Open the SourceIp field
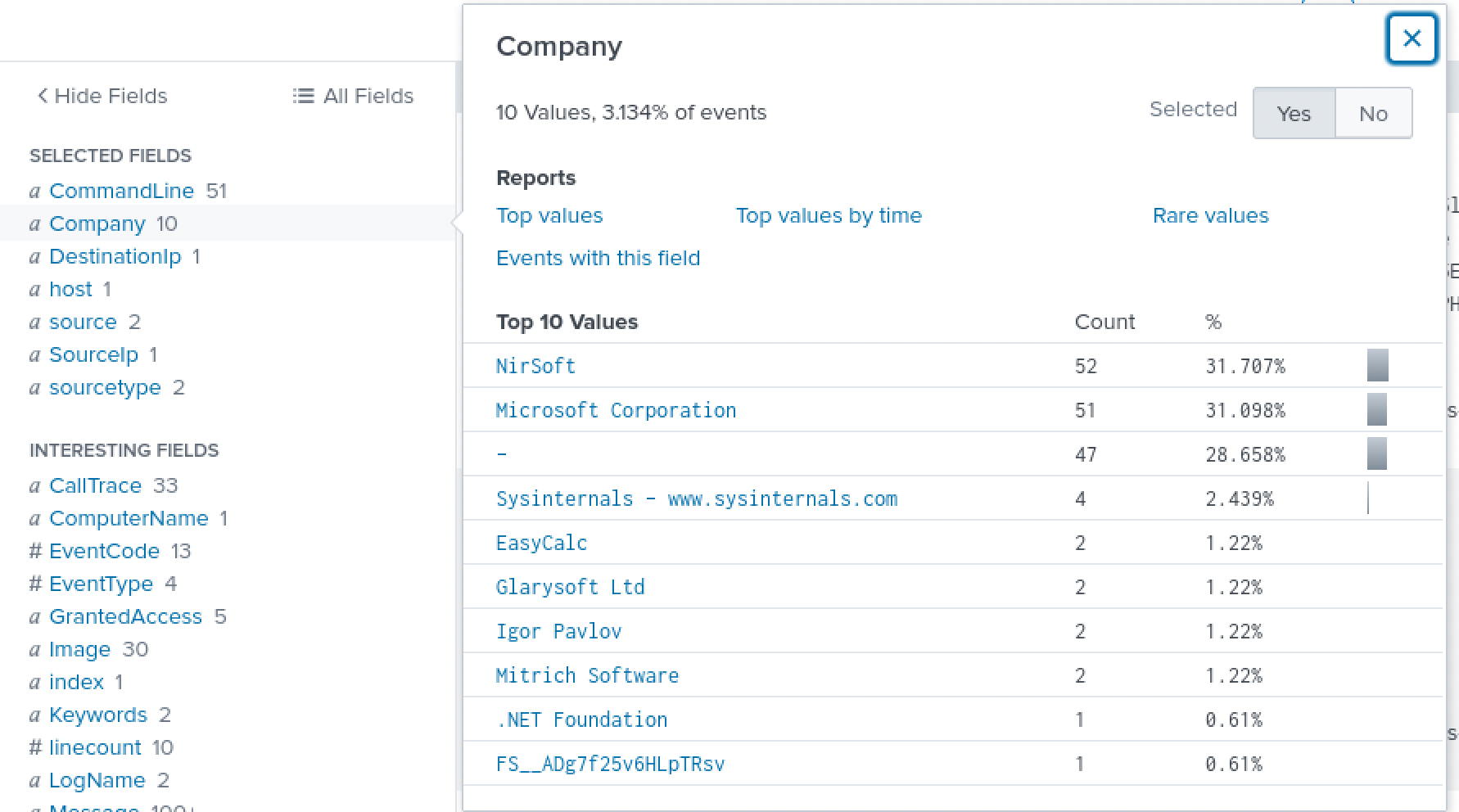This screenshot has height=812, width=1459. click(93, 354)
